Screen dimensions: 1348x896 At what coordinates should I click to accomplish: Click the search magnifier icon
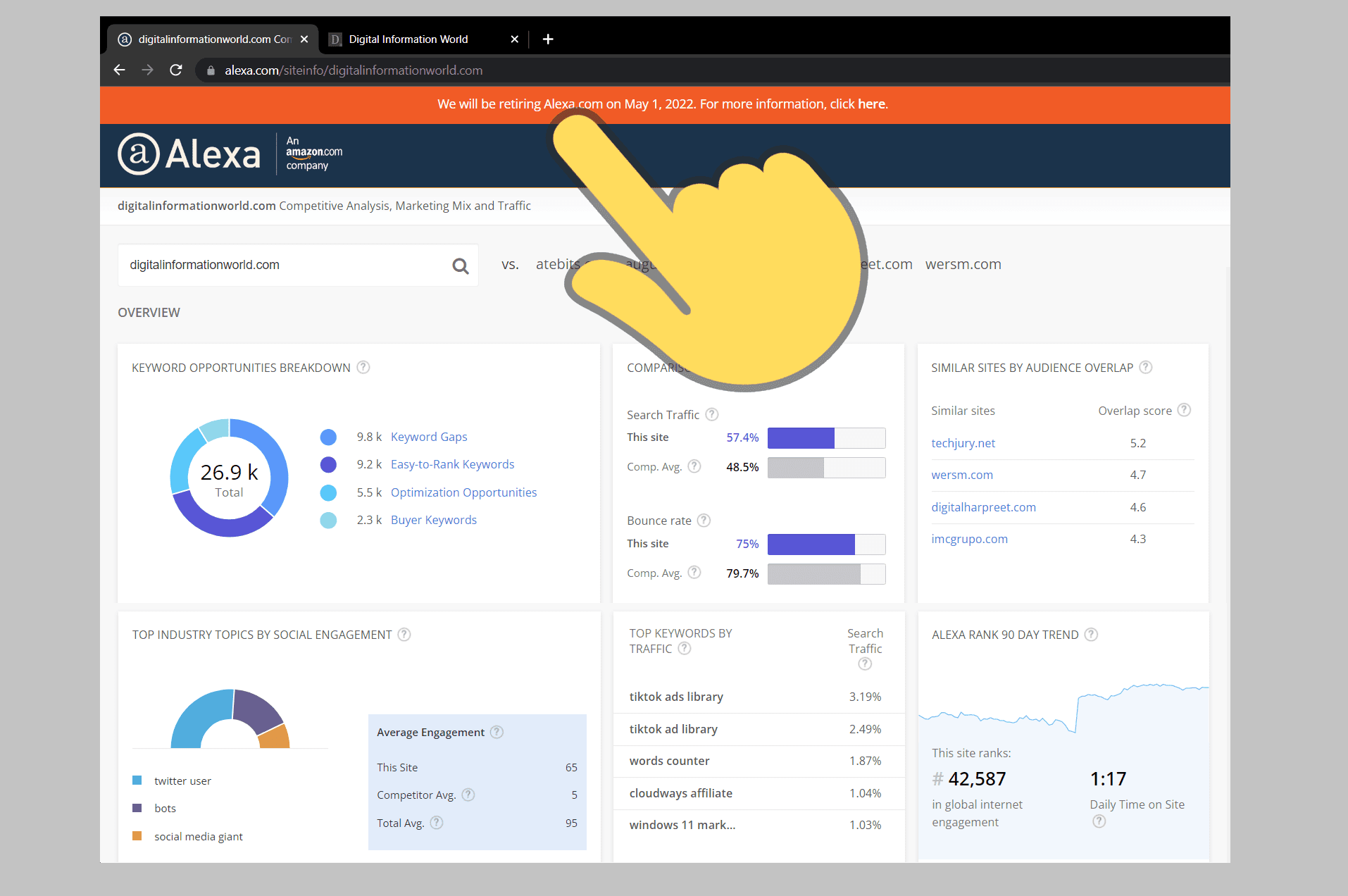pos(461,266)
